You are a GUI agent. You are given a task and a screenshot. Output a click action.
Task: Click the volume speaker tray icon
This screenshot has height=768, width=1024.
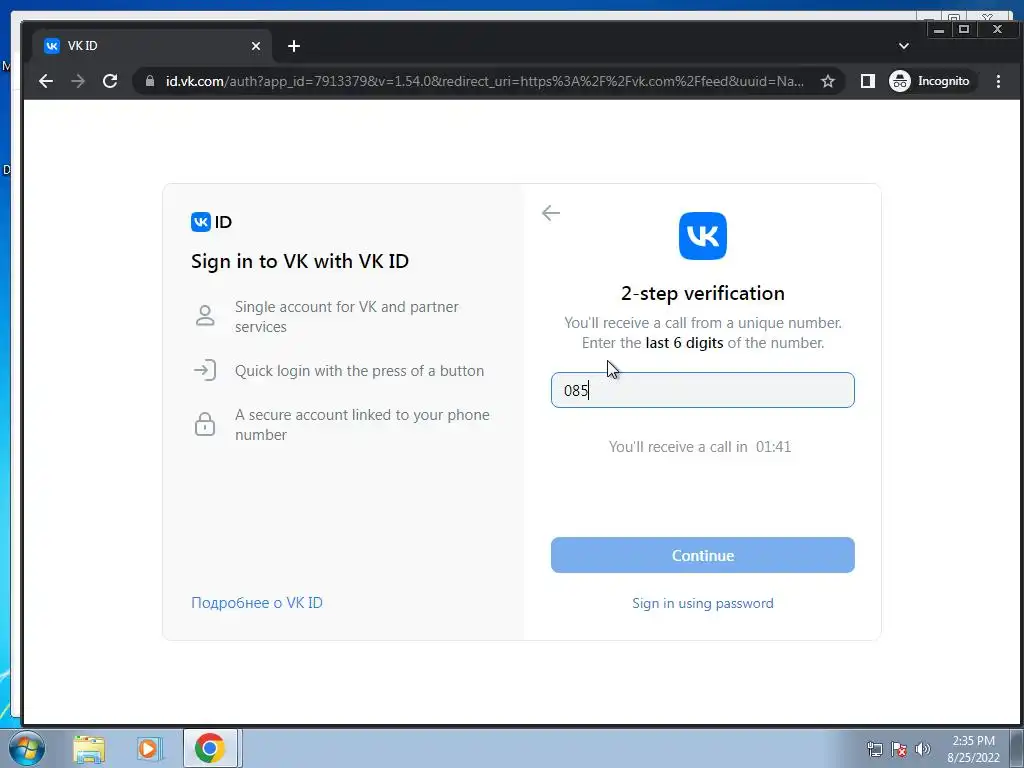923,749
